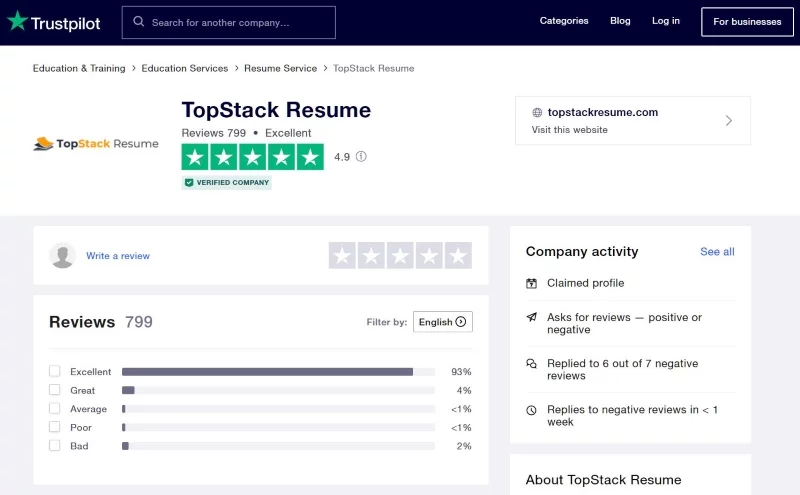This screenshot has height=495, width=800.
Task: Click the 'Visit this website' text
Action: [569, 130]
